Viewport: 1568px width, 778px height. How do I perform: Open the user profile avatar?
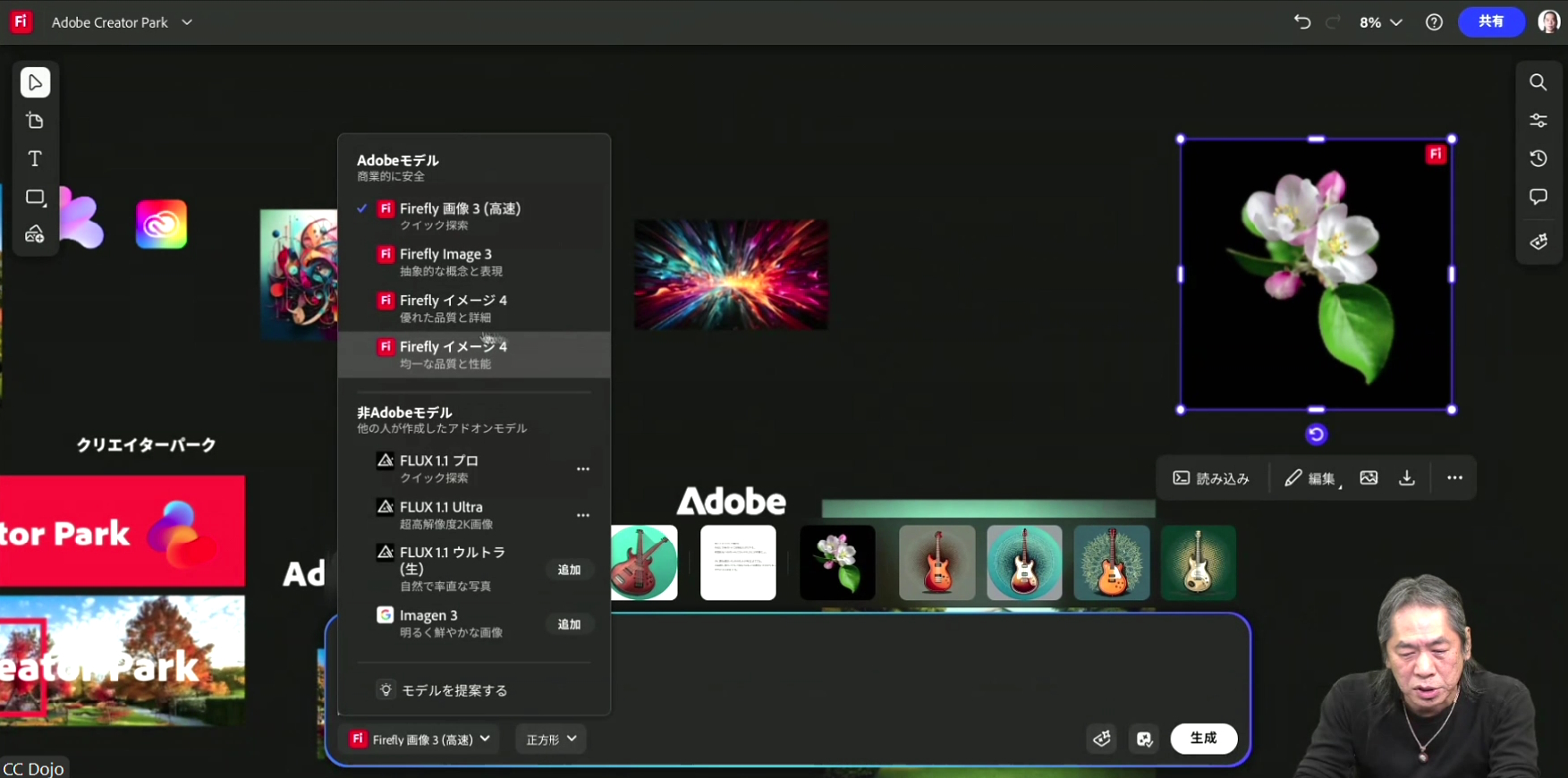(x=1549, y=21)
